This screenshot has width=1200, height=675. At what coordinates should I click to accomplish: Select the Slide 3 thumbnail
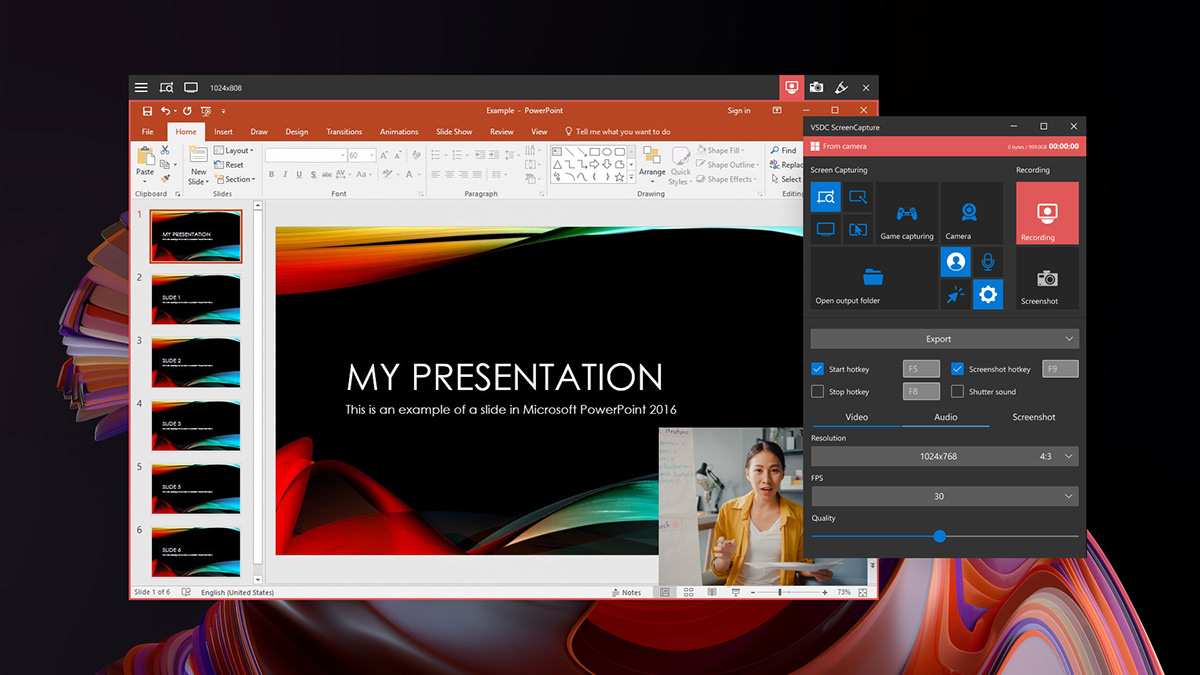point(196,360)
